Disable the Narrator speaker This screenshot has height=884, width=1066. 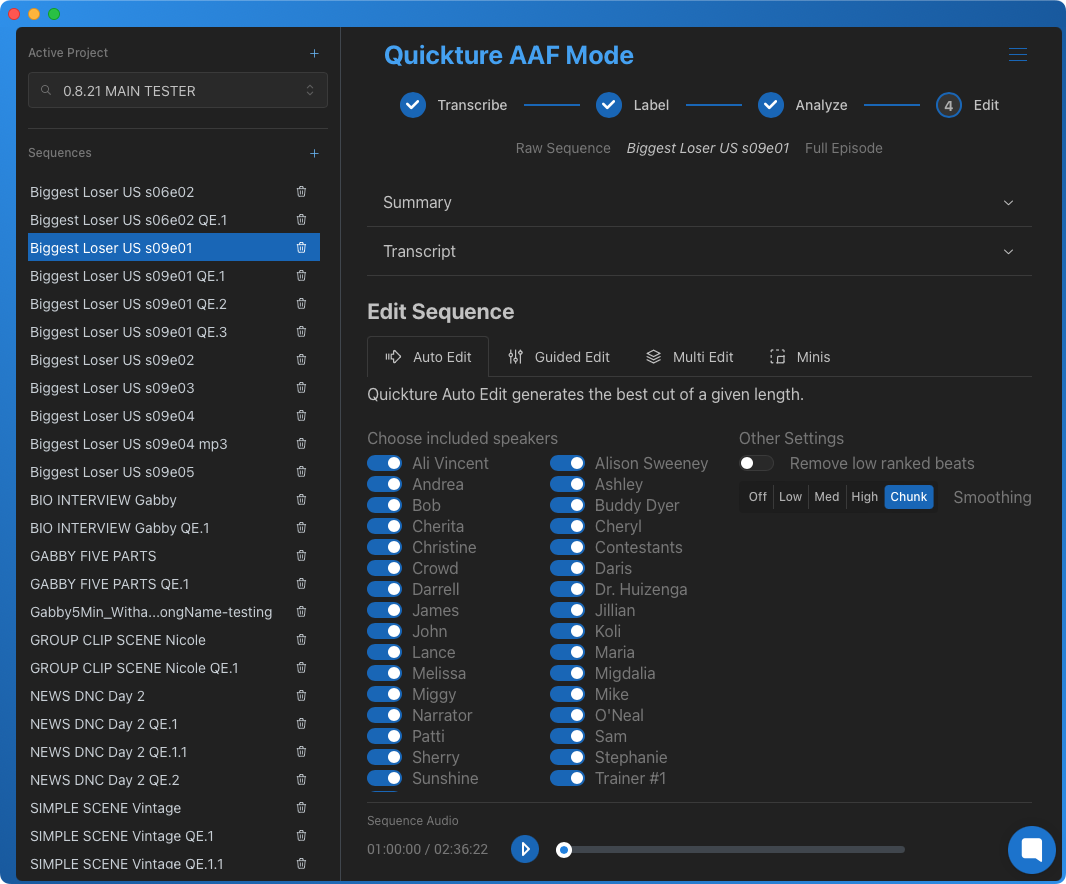pos(385,715)
